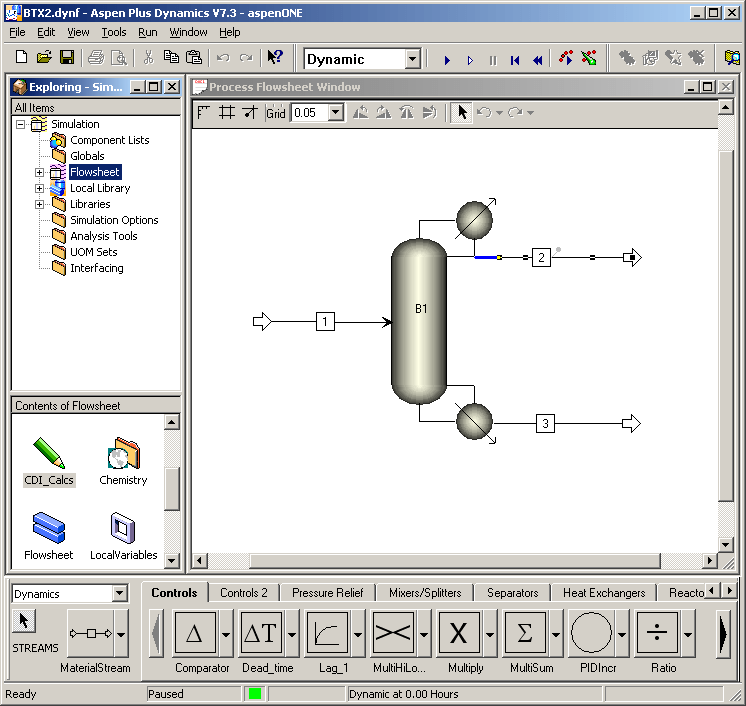Open the Tools menu
Viewport: 746px width, 706px height.
(114, 32)
